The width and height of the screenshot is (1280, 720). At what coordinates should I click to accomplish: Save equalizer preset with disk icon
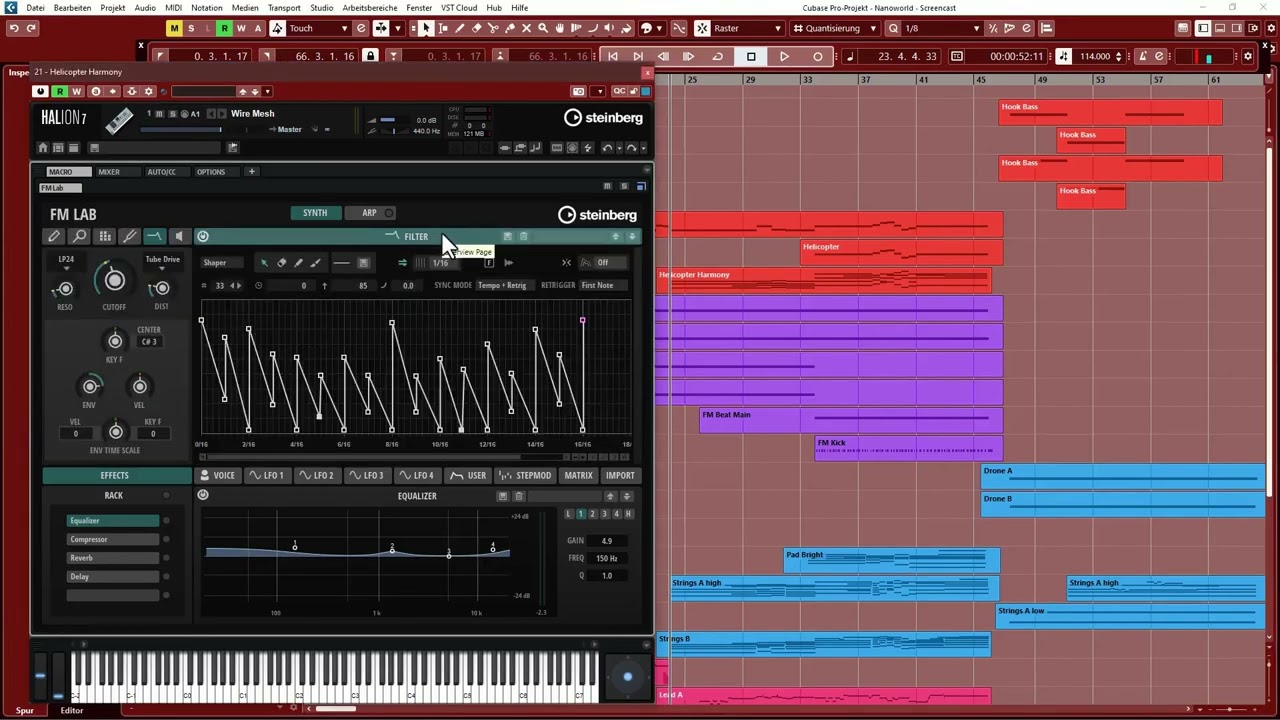(x=503, y=496)
